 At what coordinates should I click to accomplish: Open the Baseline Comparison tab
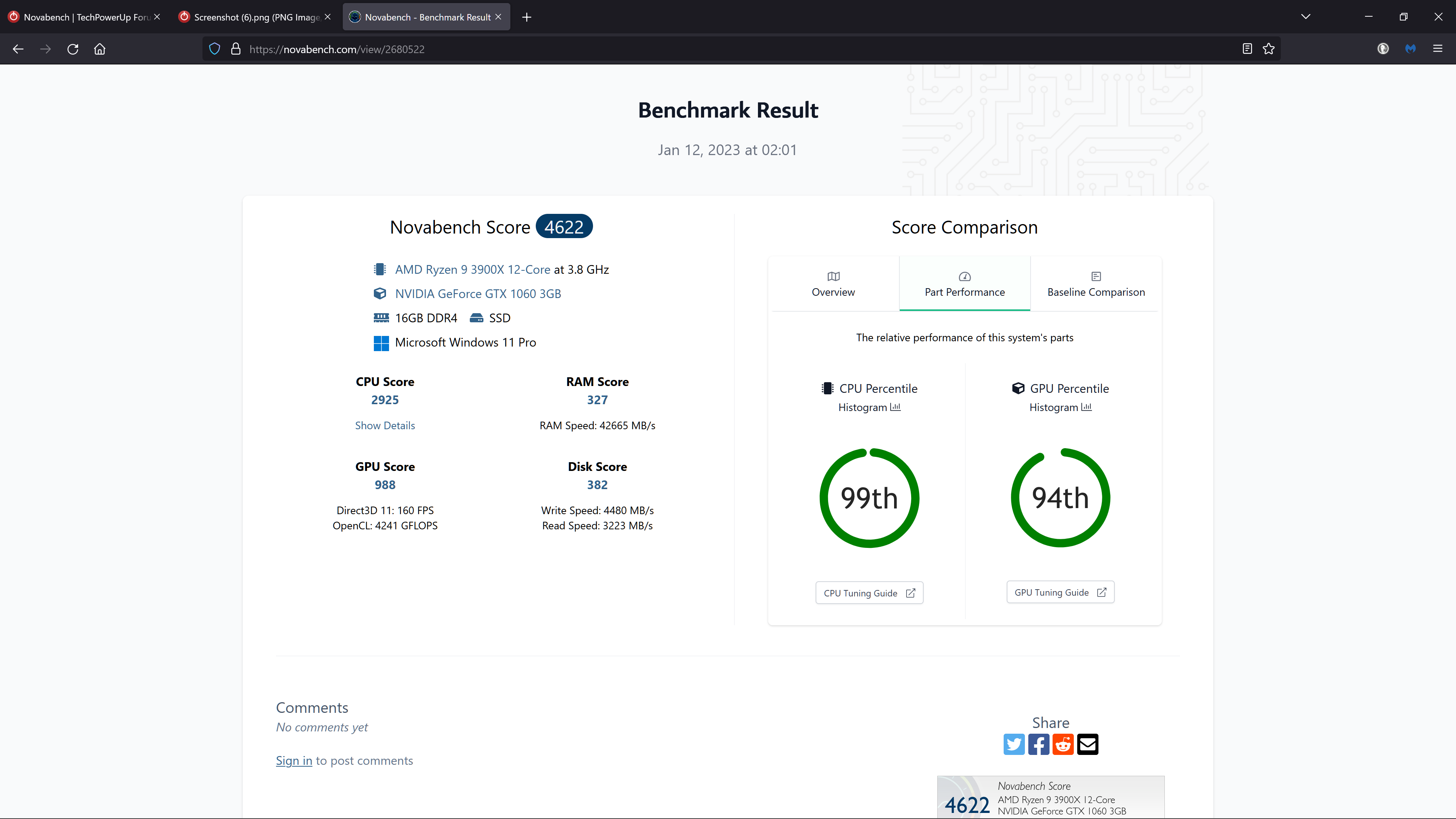[x=1096, y=284]
